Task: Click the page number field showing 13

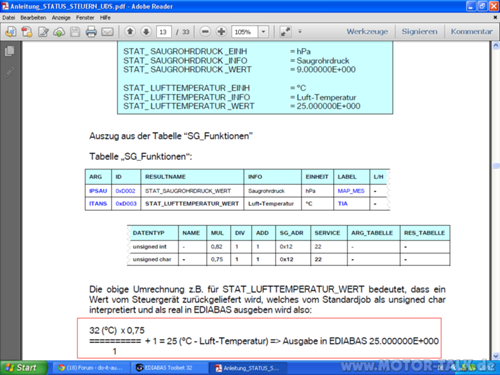Action: tap(164, 32)
